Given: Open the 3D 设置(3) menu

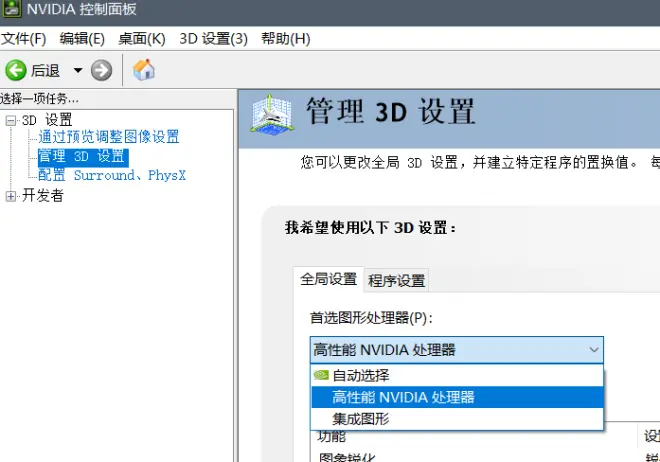Looking at the screenshot, I should (213, 39).
